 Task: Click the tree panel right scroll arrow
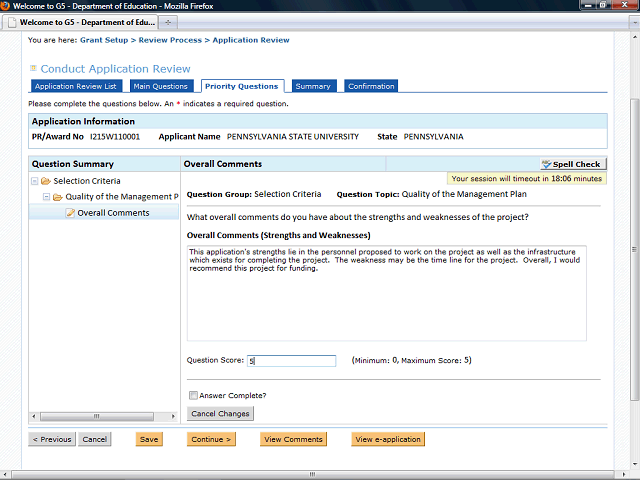pyautogui.click(x=173, y=416)
